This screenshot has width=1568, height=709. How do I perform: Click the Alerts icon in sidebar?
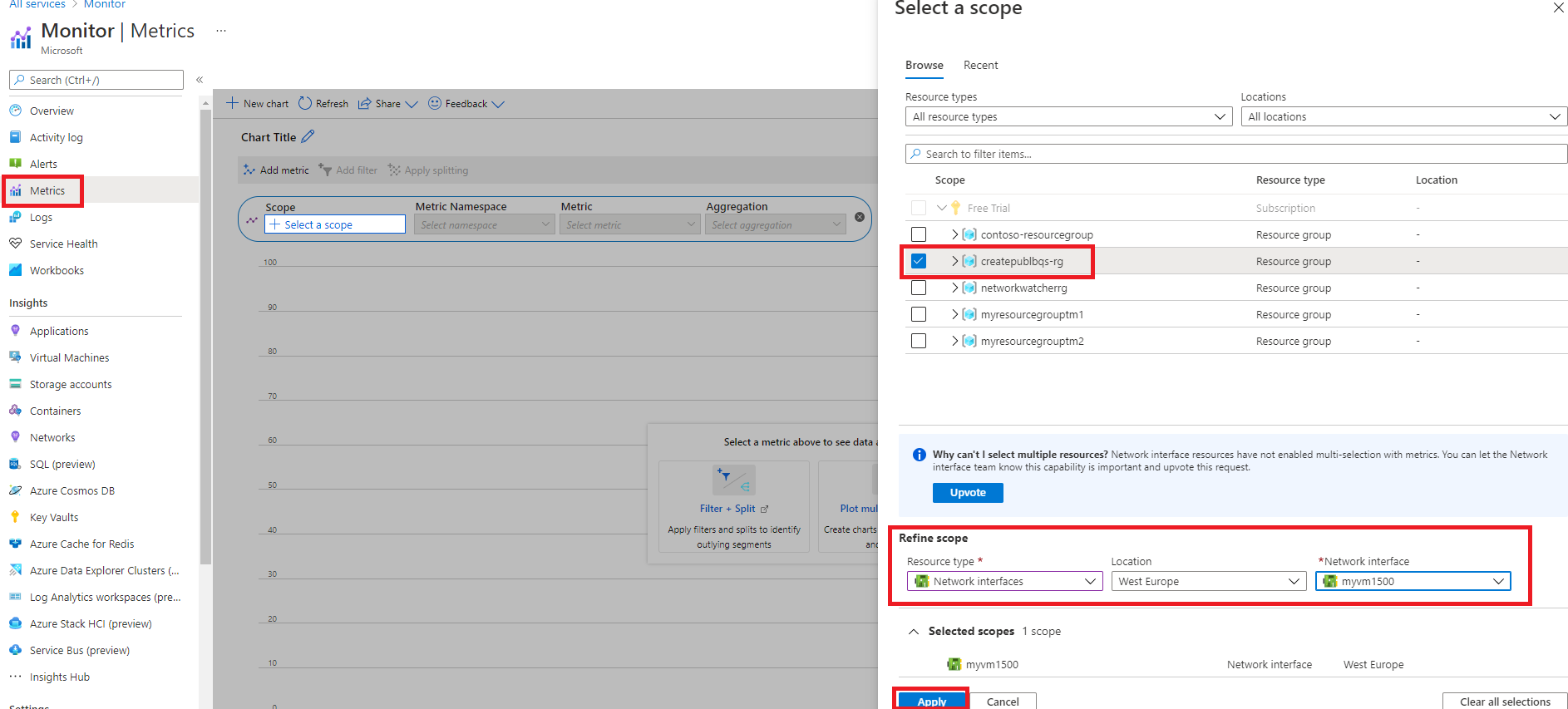[x=15, y=164]
